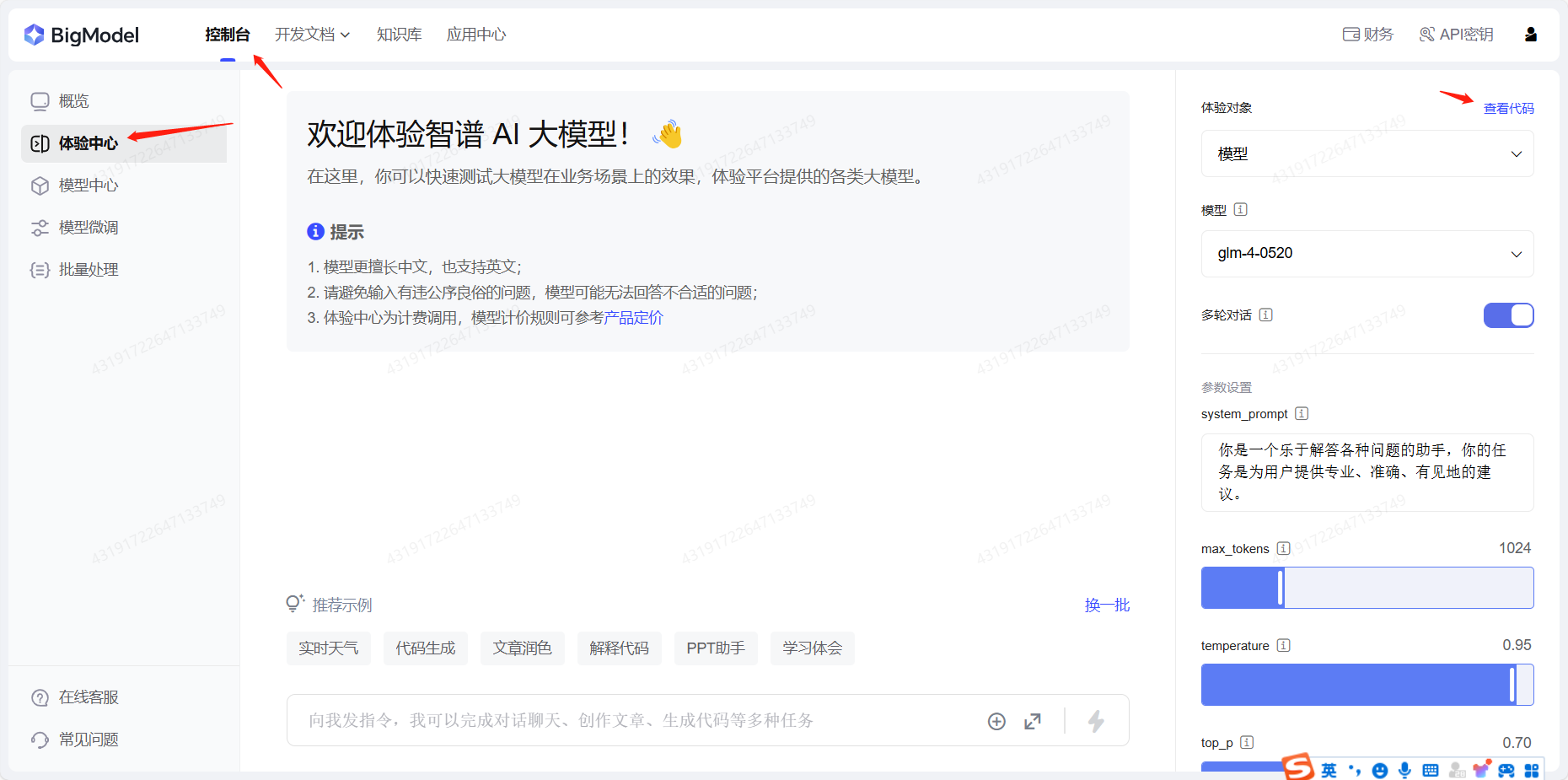Open the 概览 overview icon in sidebar
1568x780 pixels.
(x=40, y=101)
